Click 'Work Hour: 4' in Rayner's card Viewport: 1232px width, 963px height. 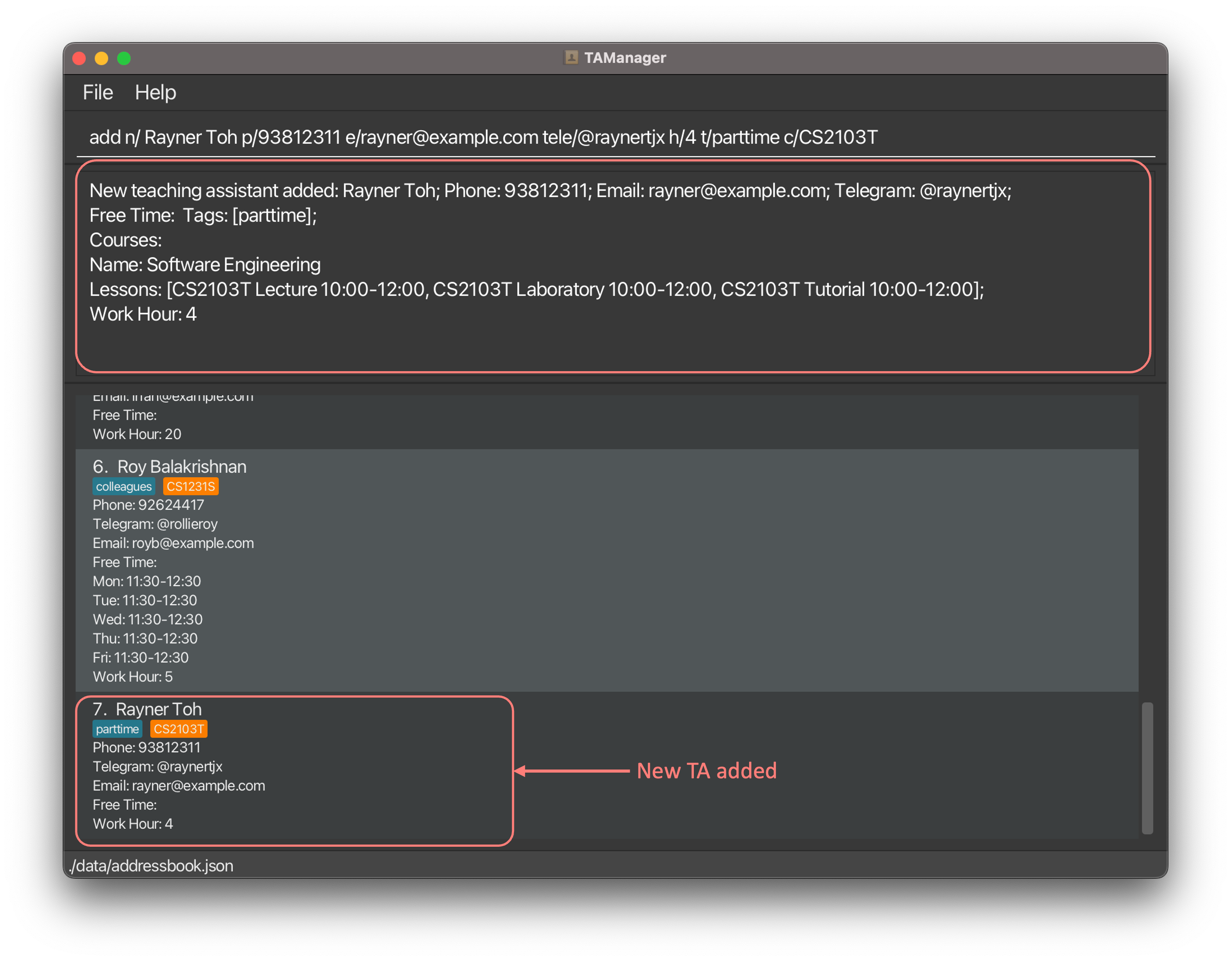132,824
